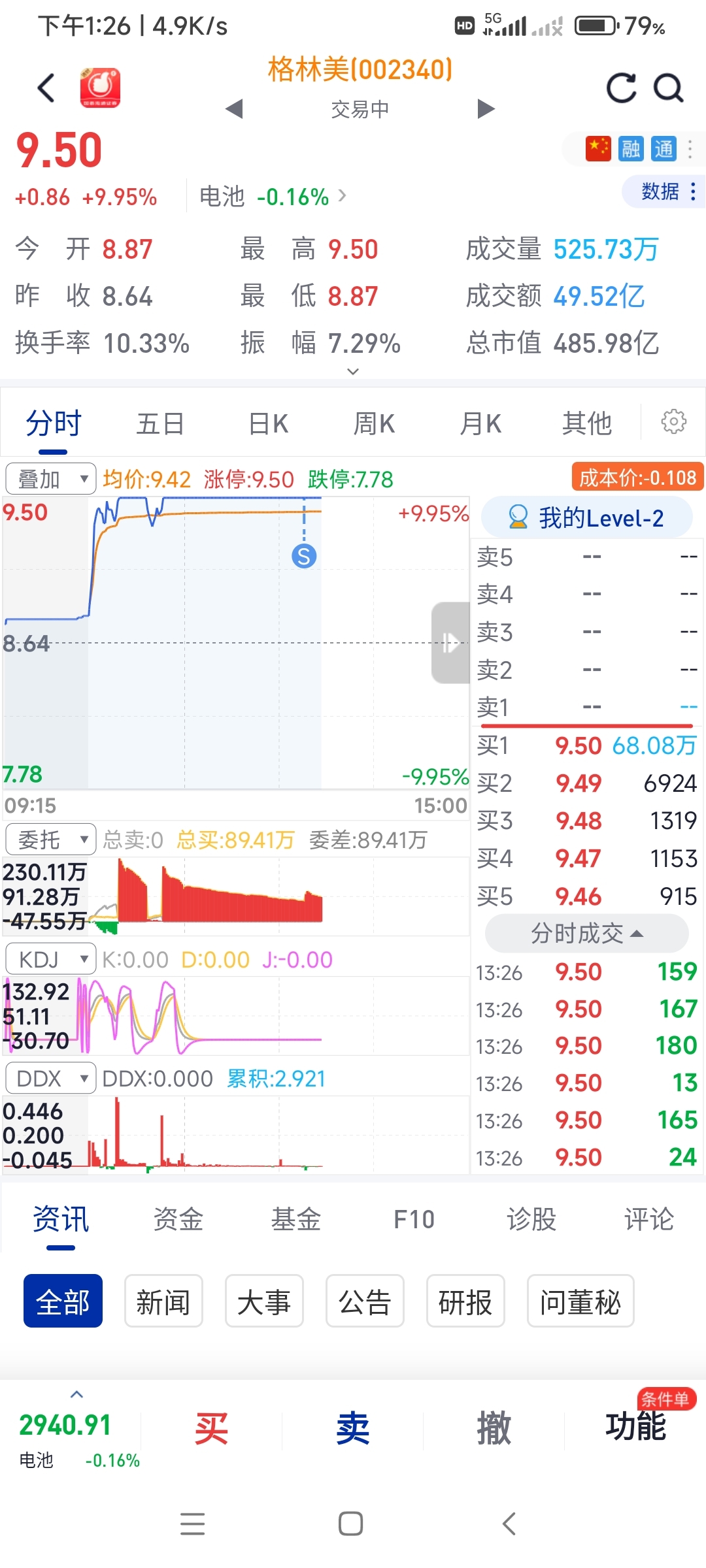Select 买3 bid price 9.48
The width and height of the screenshot is (706, 1568).
(x=586, y=821)
